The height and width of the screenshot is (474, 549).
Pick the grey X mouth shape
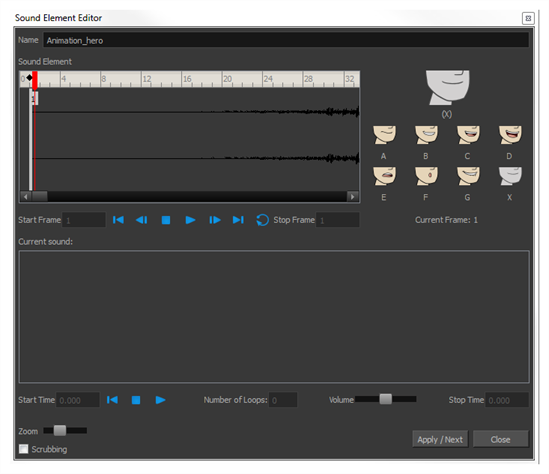click(x=510, y=176)
